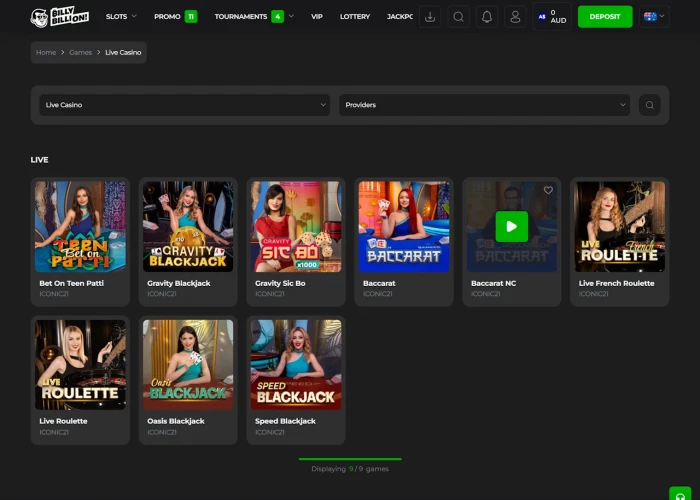Screen dimensions: 700x500
Task: Click ICONIC21 provider under Speed Blackjack
Action: (x=270, y=432)
